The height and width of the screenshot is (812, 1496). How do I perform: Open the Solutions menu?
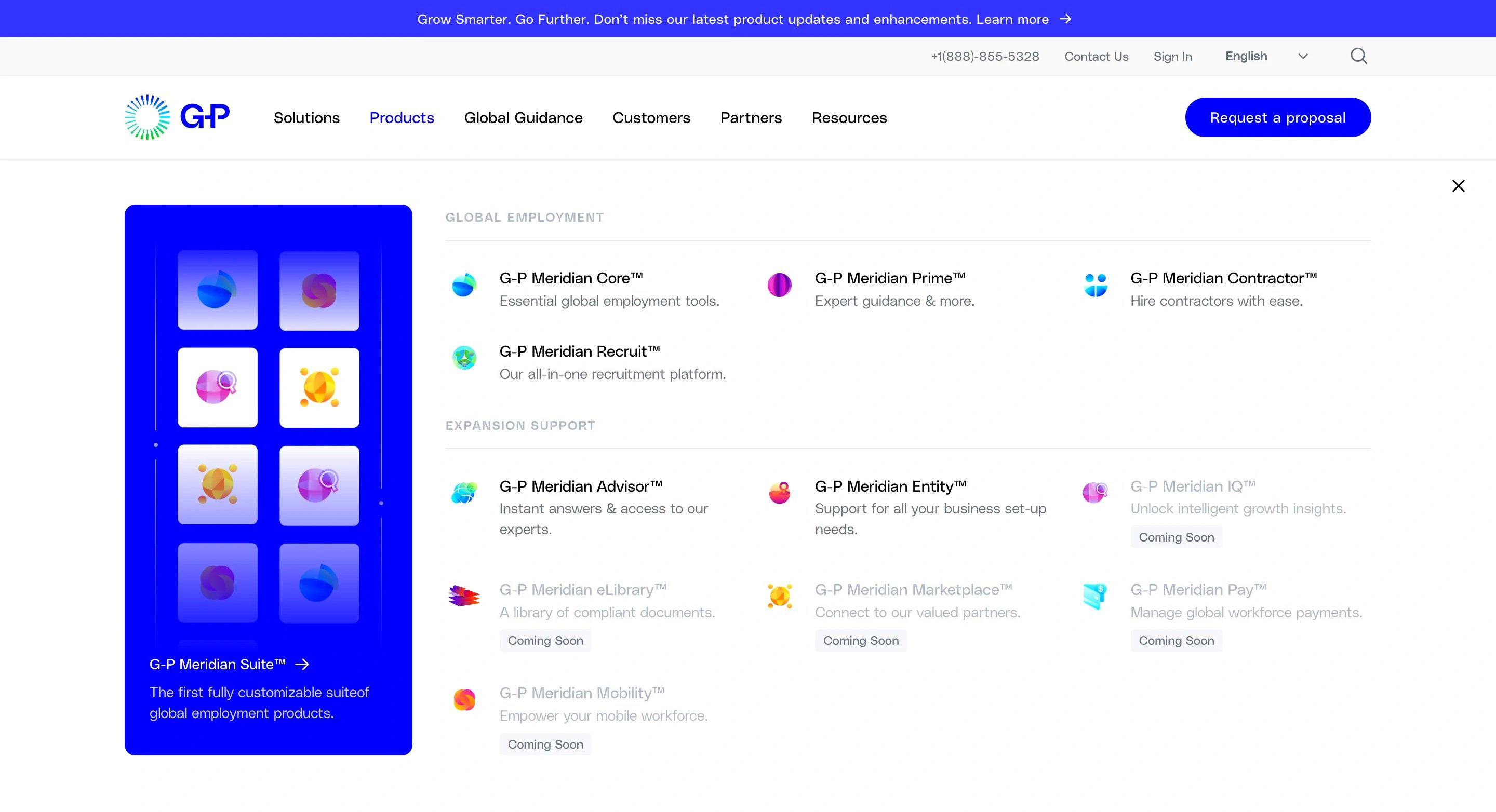click(306, 118)
